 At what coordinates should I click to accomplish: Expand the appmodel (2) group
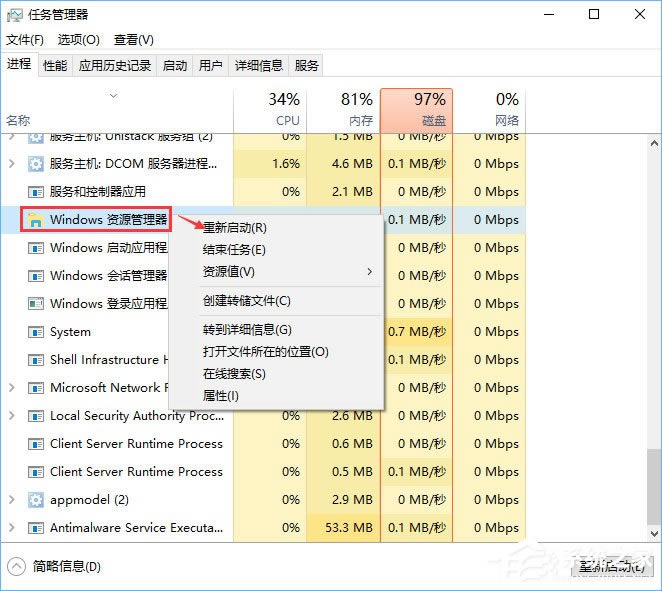click(x=12, y=500)
